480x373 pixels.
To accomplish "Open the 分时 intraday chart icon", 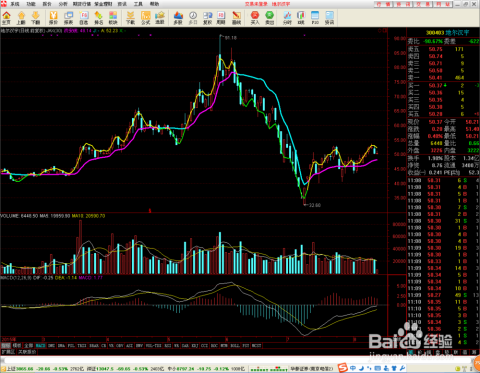I will (287, 18).
